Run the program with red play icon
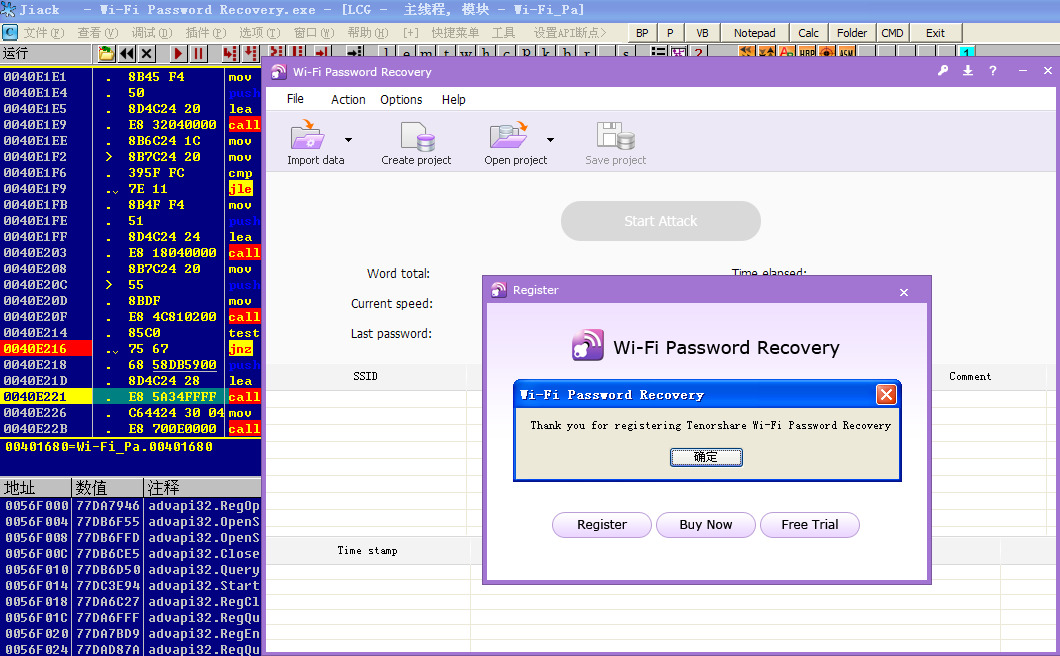 click(178, 53)
